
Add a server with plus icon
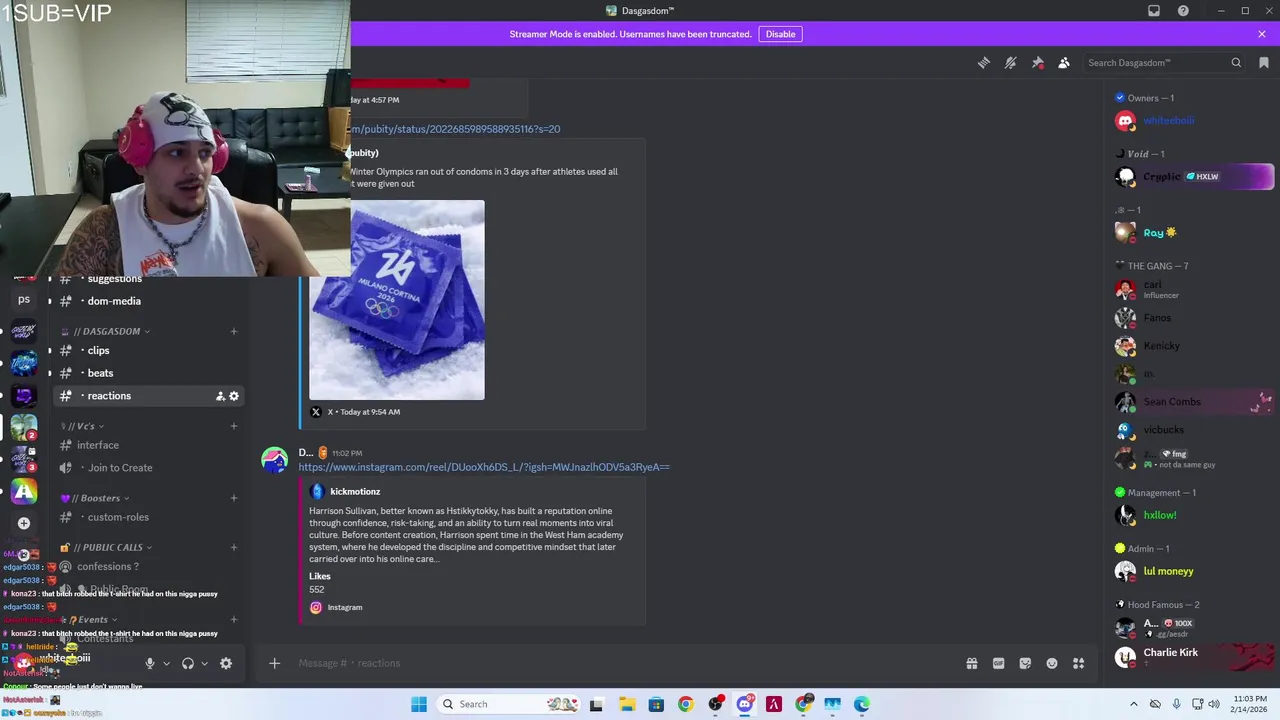point(24,523)
